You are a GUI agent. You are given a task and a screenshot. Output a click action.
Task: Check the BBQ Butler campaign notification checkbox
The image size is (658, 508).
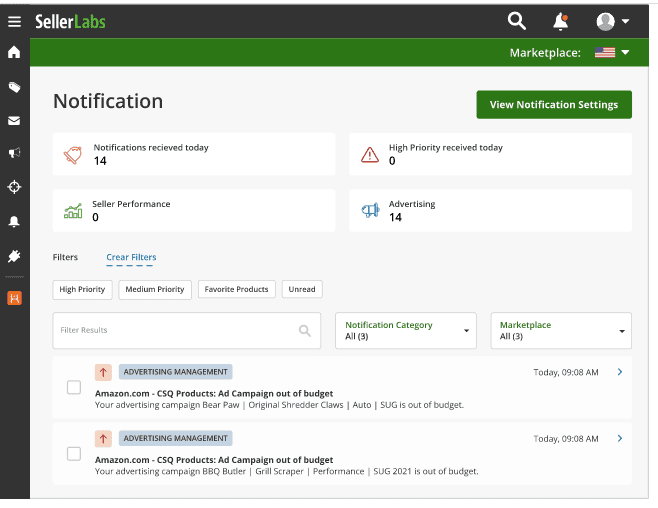point(74,454)
